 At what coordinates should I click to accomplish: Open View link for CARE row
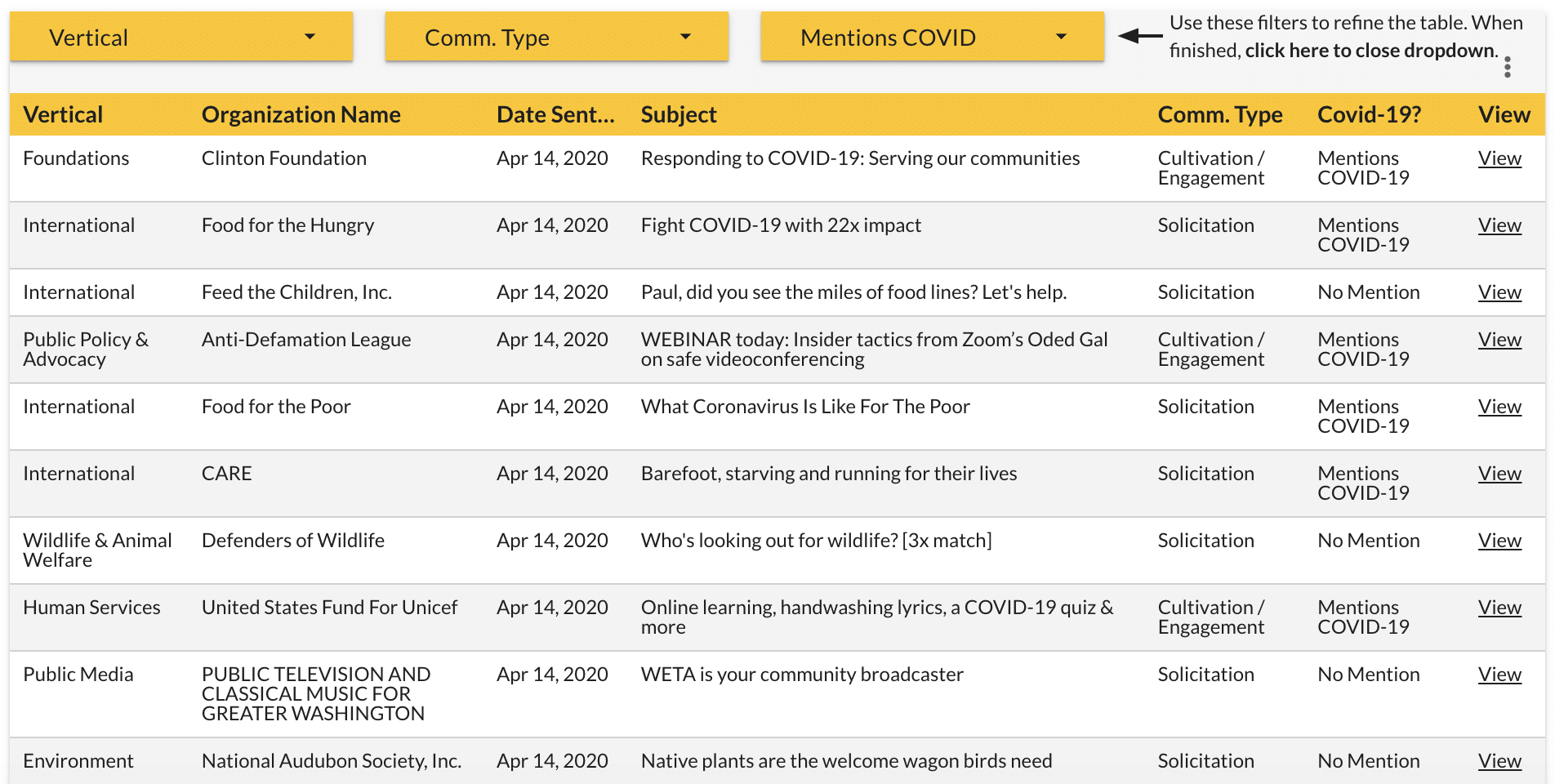[1499, 474]
